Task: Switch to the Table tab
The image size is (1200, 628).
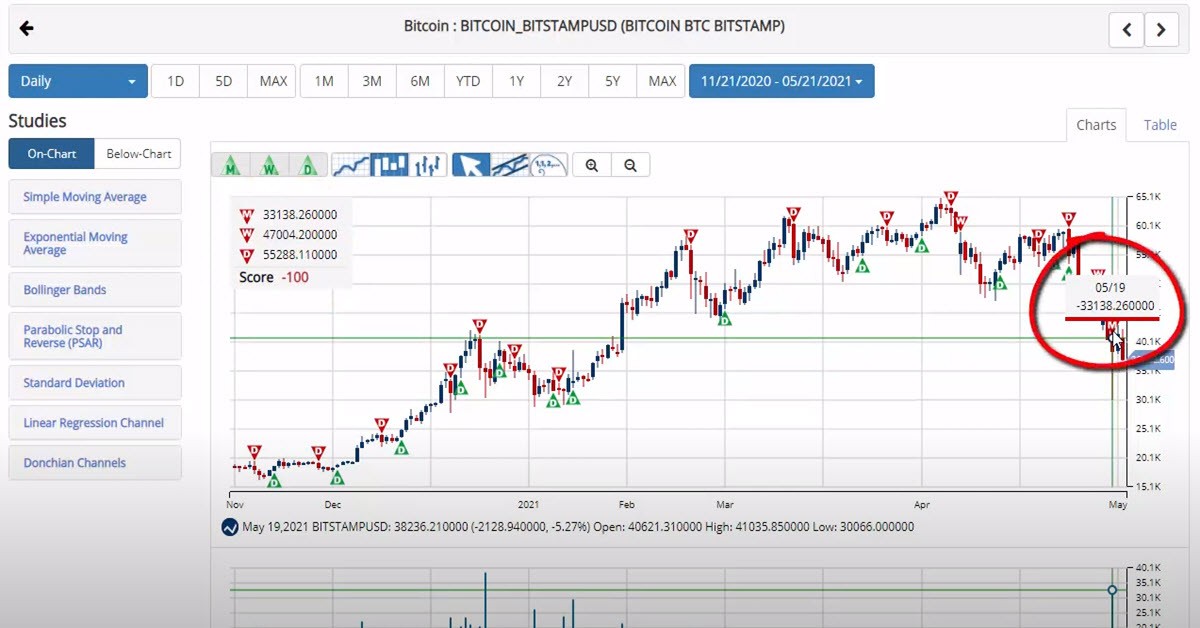Action: coord(1160,125)
